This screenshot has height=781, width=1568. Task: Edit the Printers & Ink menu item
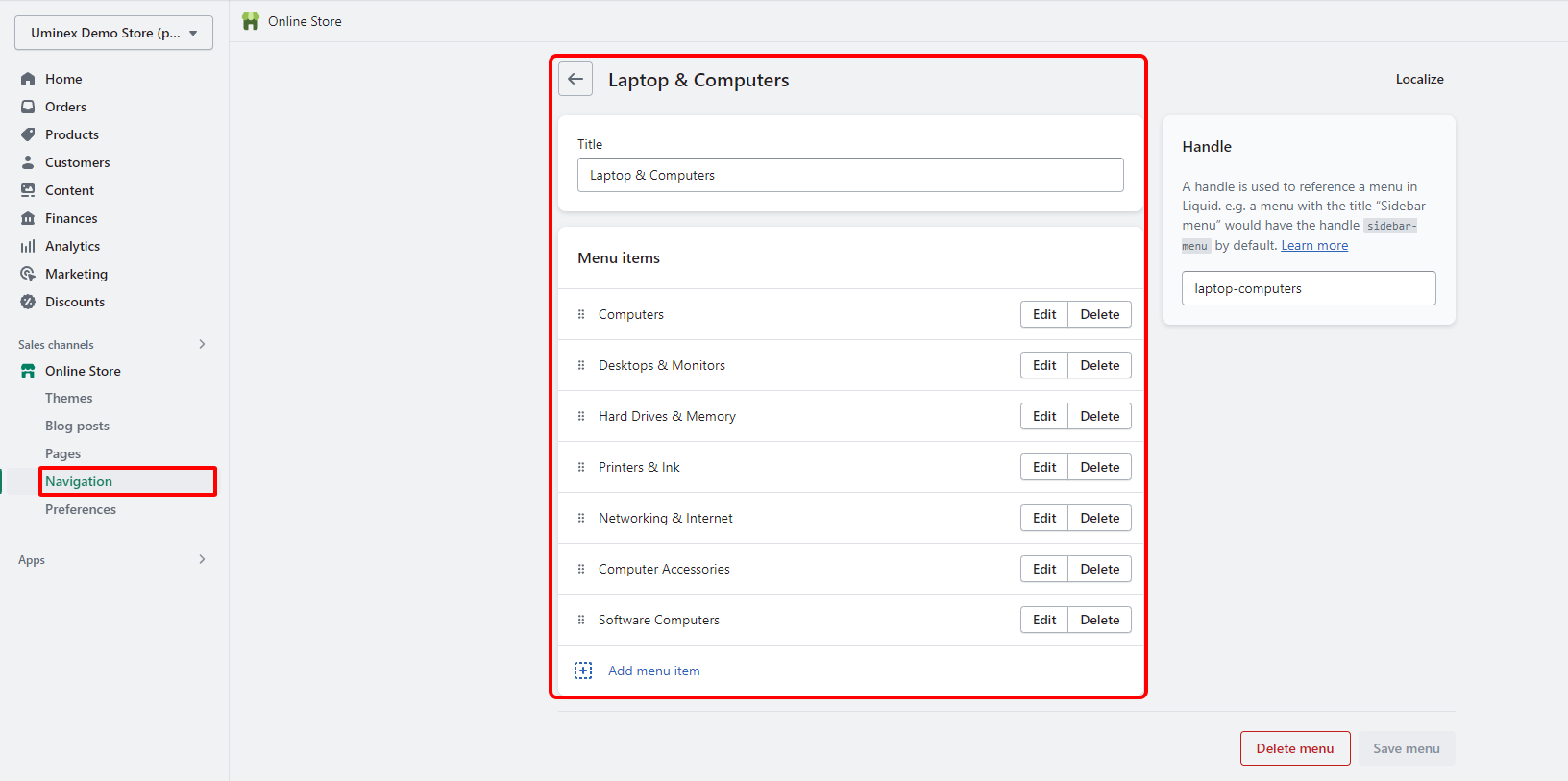1044,467
